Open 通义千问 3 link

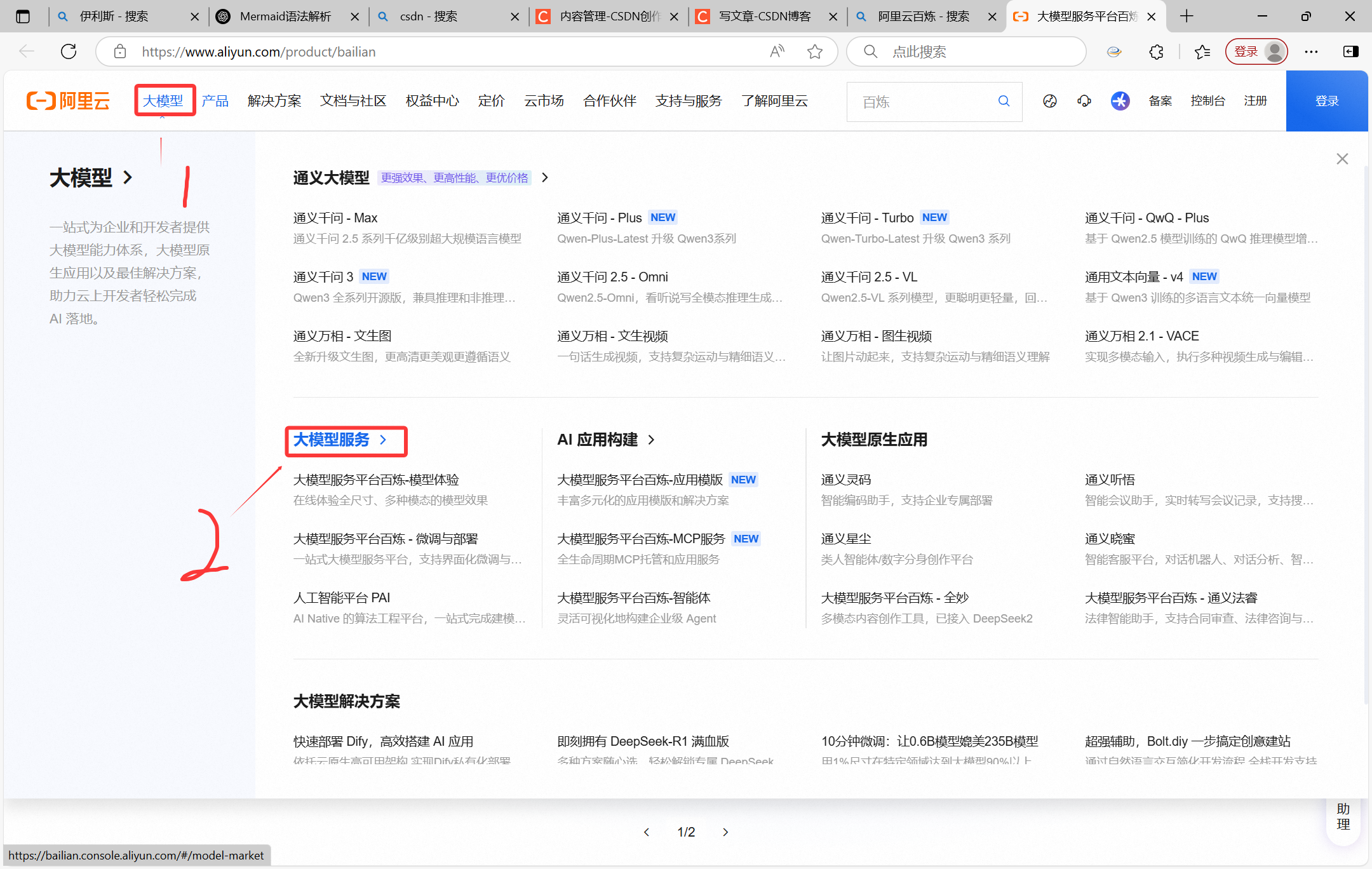[x=323, y=277]
